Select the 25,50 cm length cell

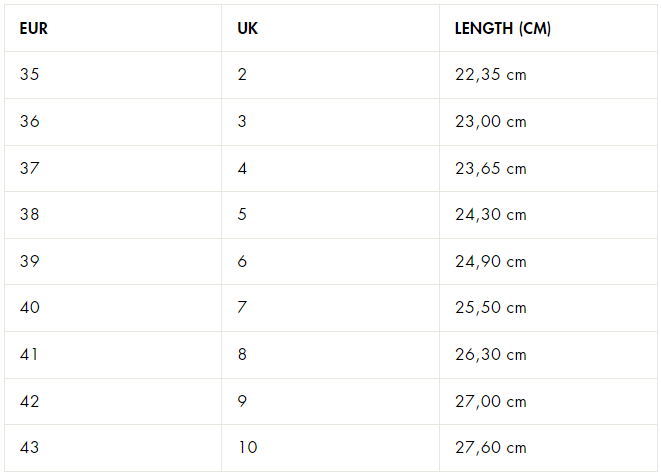tap(490, 308)
